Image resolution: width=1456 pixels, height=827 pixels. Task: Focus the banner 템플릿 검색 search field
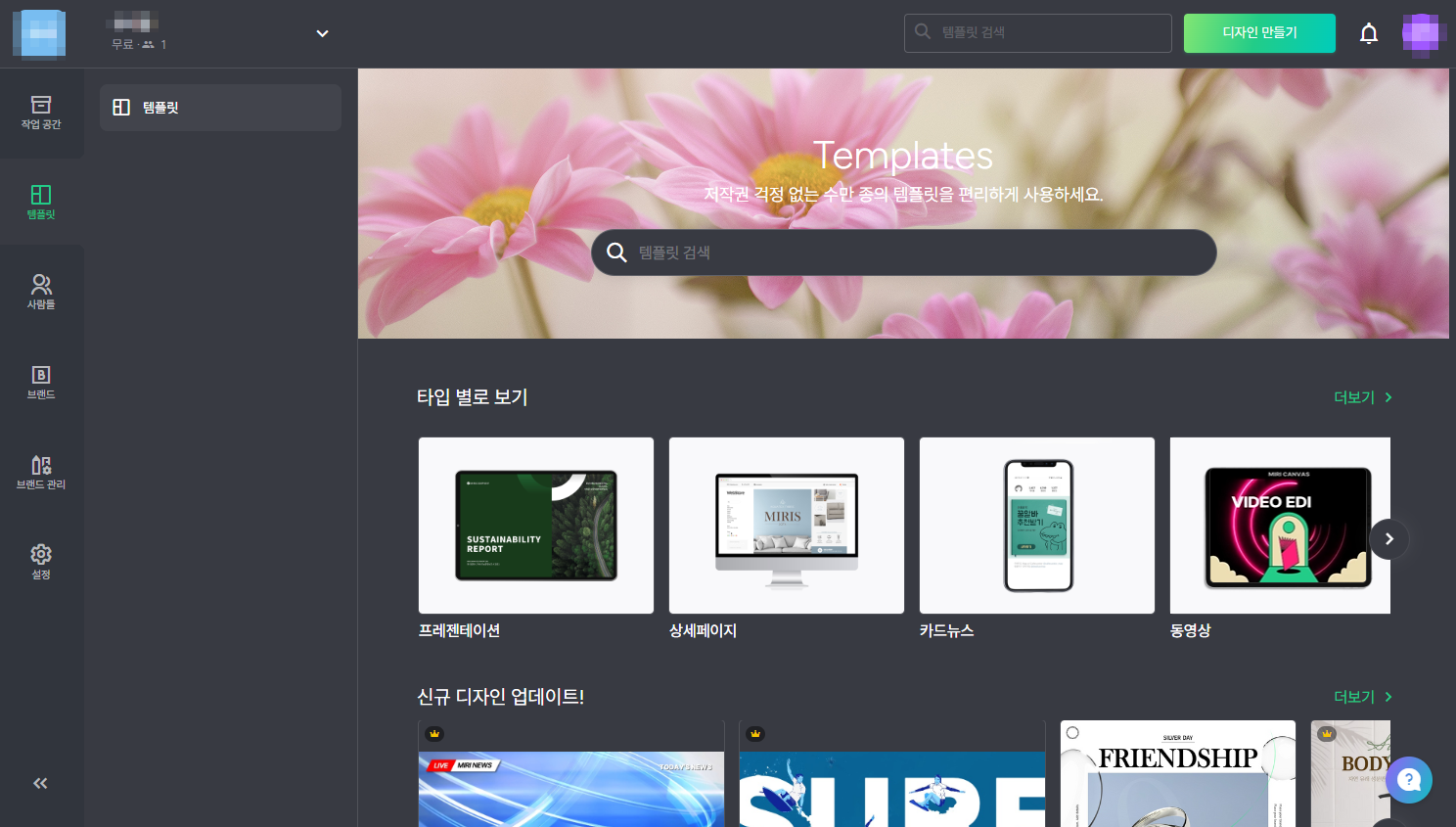pos(904,253)
